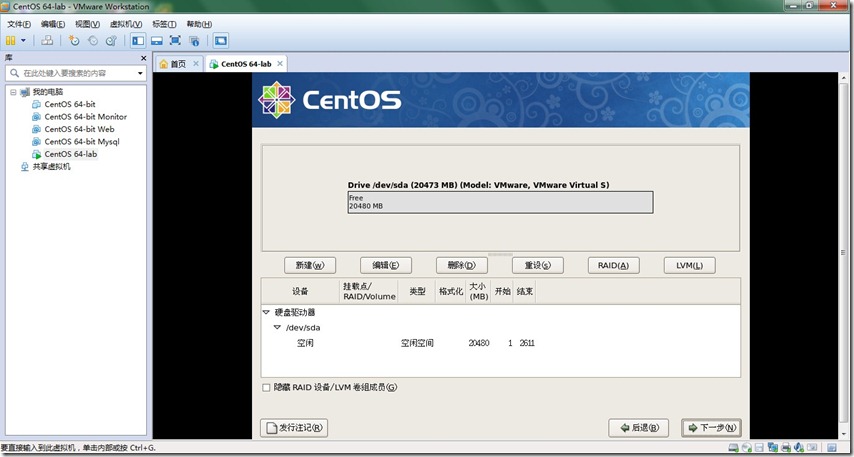The width and height of the screenshot is (854, 457).
Task: Select the 空闲 free space row
Action: (501, 343)
